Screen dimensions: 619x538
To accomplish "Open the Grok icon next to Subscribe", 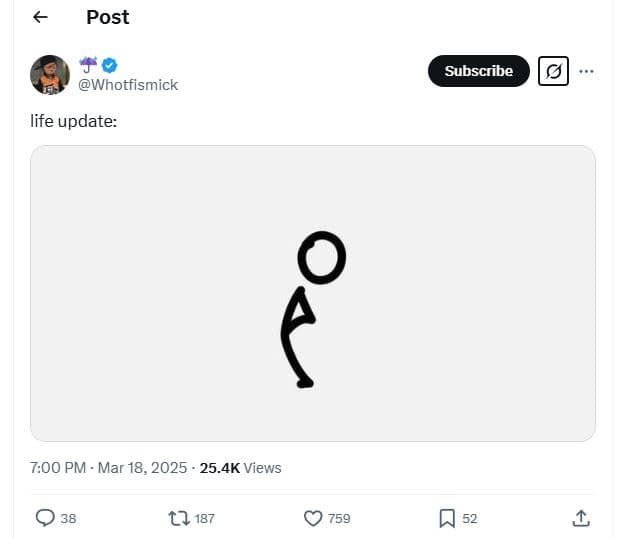I will tap(553, 71).
